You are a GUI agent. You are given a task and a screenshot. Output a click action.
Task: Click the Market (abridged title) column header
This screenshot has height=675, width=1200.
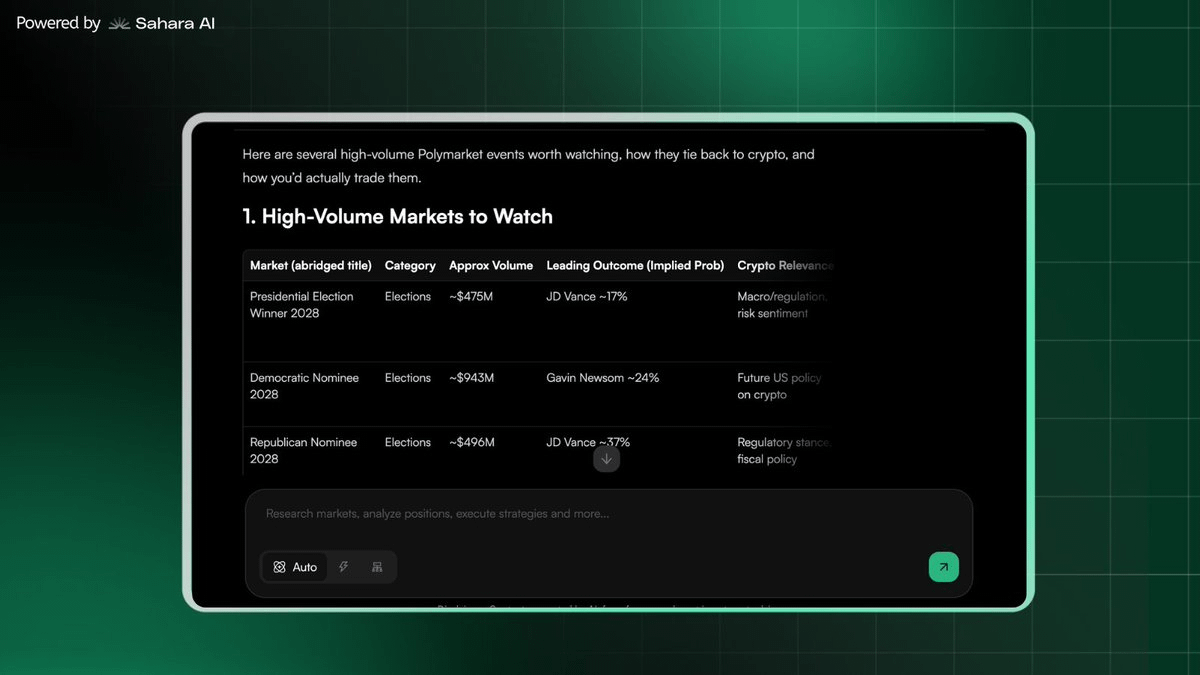pos(311,266)
